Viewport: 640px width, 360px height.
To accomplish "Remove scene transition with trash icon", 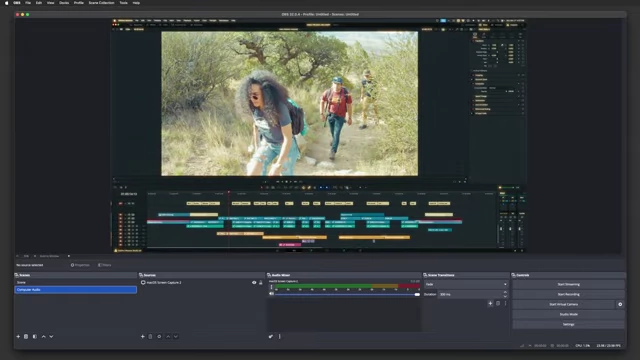I will pyautogui.click(x=498, y=303).
